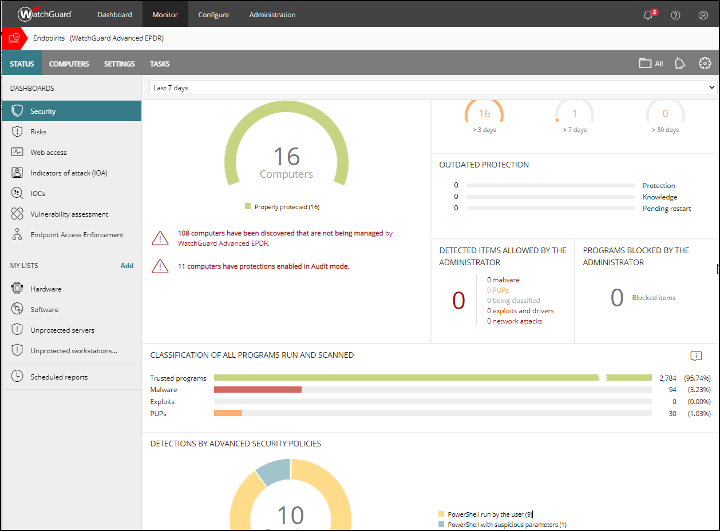Open the Hardware list
The height and width of the screenshot is (532, 720).
coord(46,289)
